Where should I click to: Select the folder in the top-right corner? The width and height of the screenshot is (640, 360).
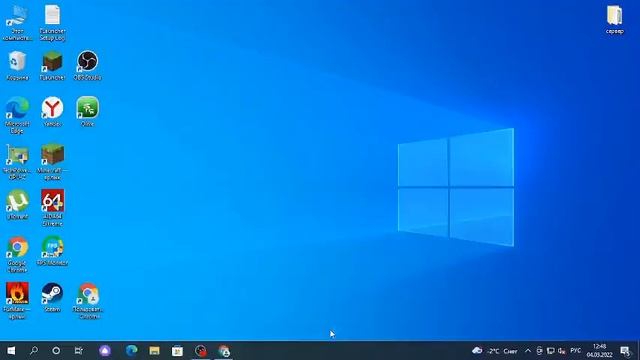coord(614,20)
